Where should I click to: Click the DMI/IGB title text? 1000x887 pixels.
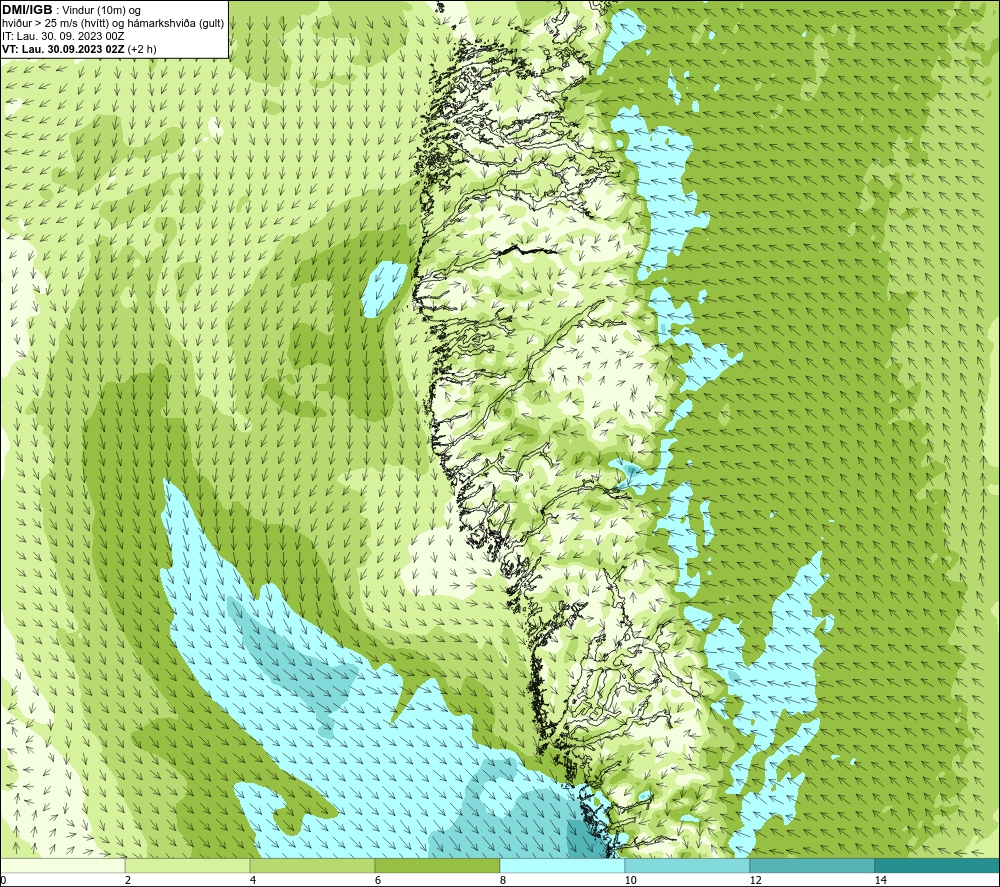click(x=27, y=10)
